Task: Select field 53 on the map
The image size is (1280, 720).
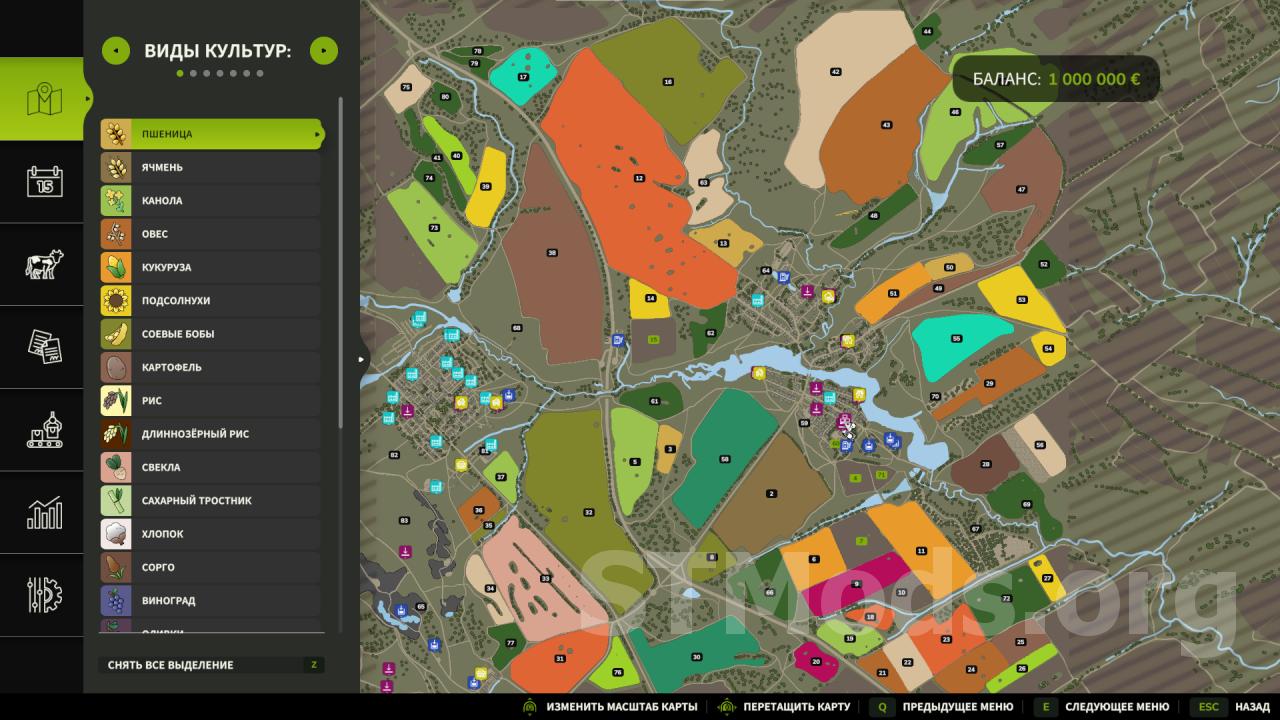Action: 1021,299
